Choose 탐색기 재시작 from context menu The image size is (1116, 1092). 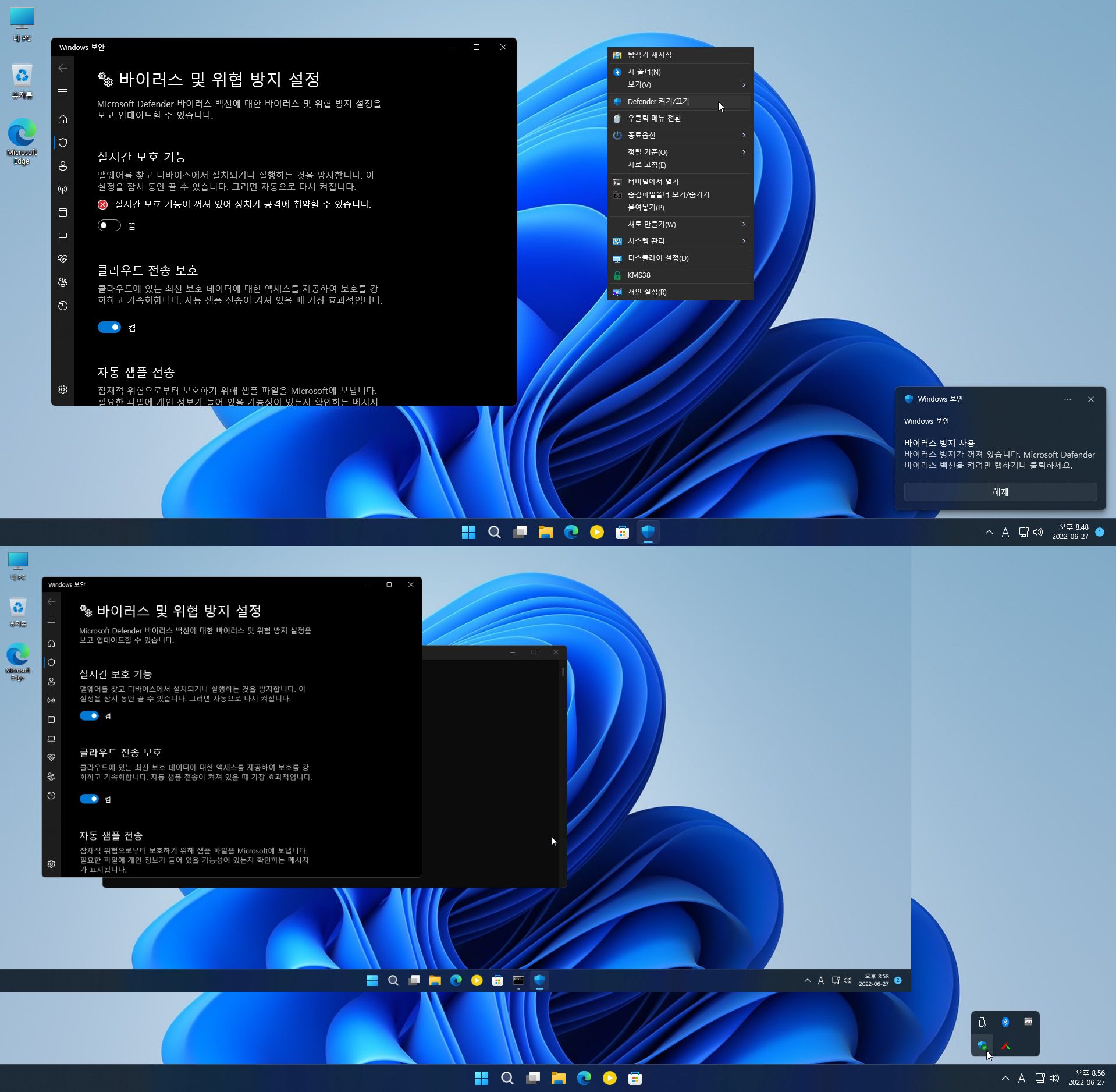680,55
